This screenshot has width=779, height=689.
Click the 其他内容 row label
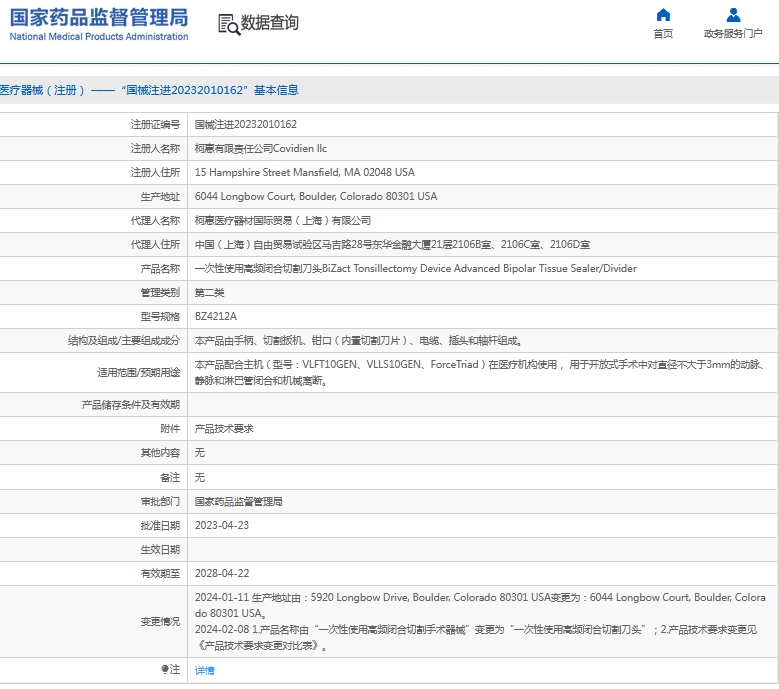point(160,453)
